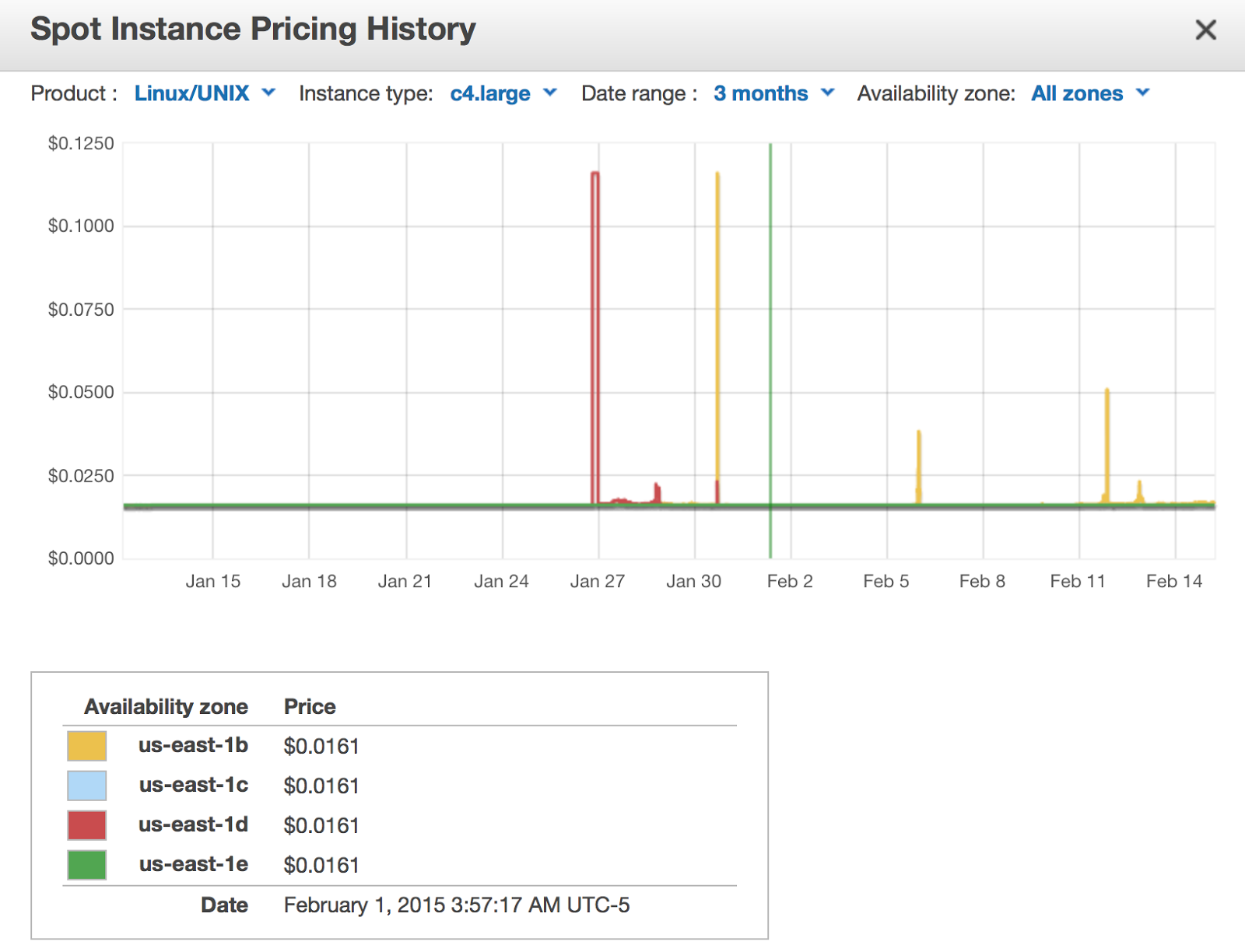Open the Linux/UNIX product dropdown
The image size is (1245, 952).
205,93
